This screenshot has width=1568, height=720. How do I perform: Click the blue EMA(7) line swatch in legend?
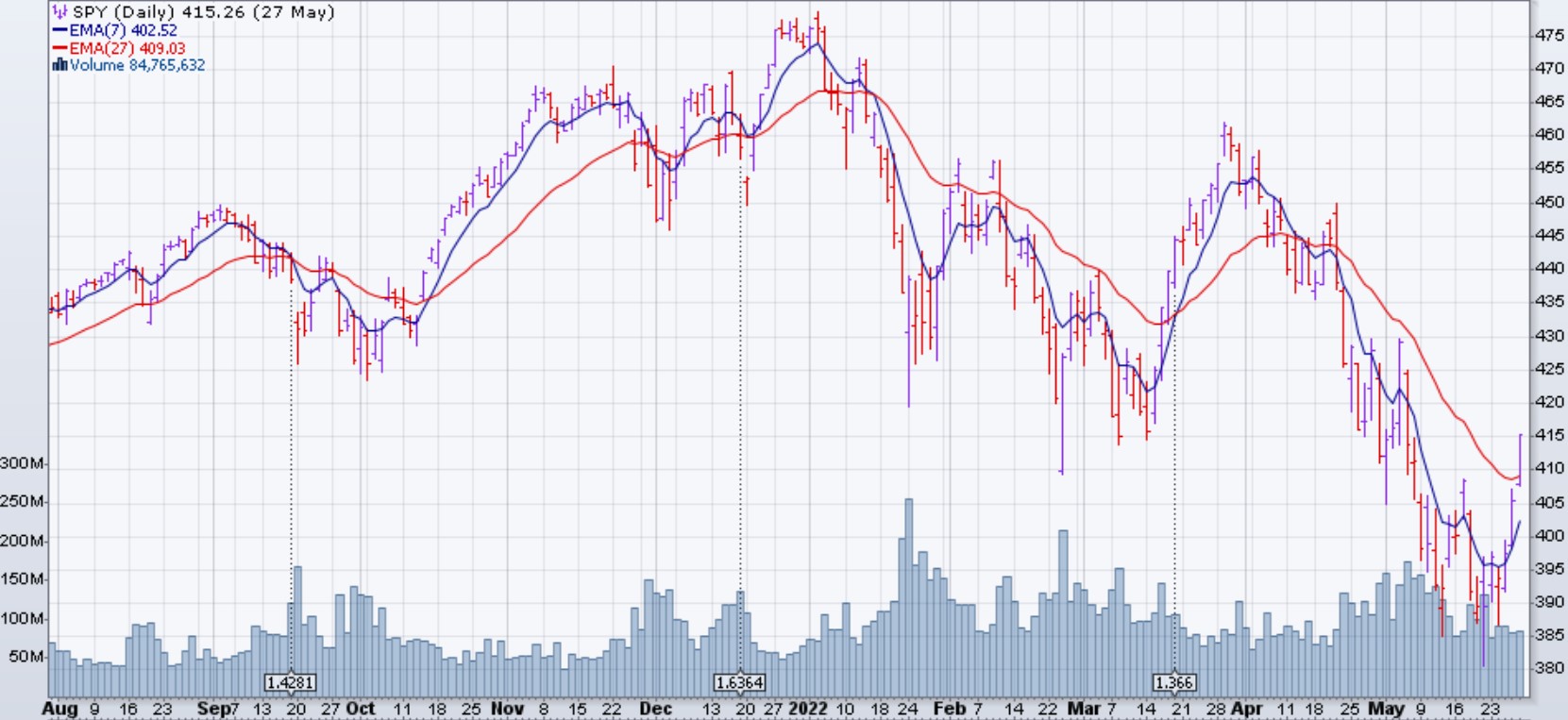click(x=59, y=30)
